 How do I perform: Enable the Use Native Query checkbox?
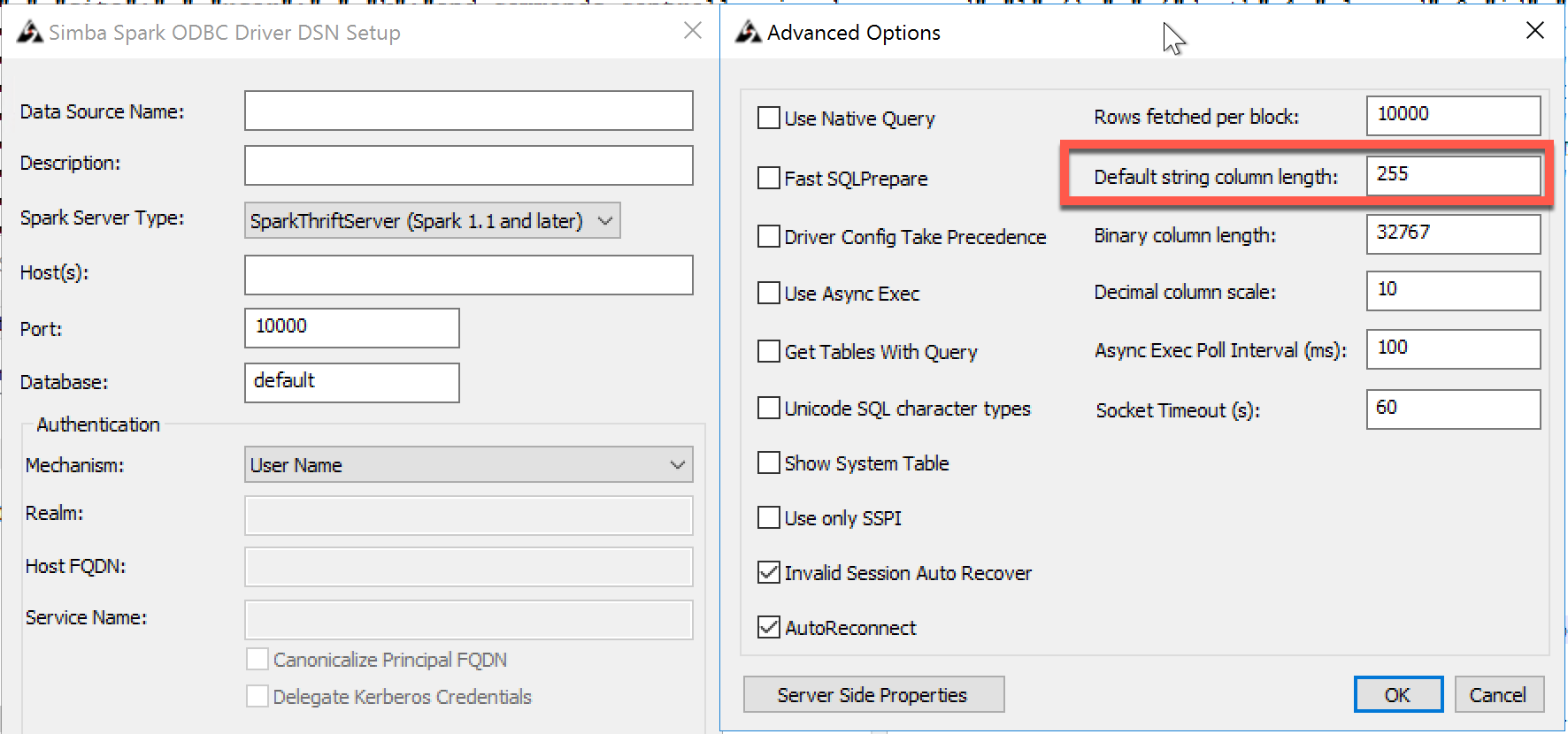[x=769, y=119]
